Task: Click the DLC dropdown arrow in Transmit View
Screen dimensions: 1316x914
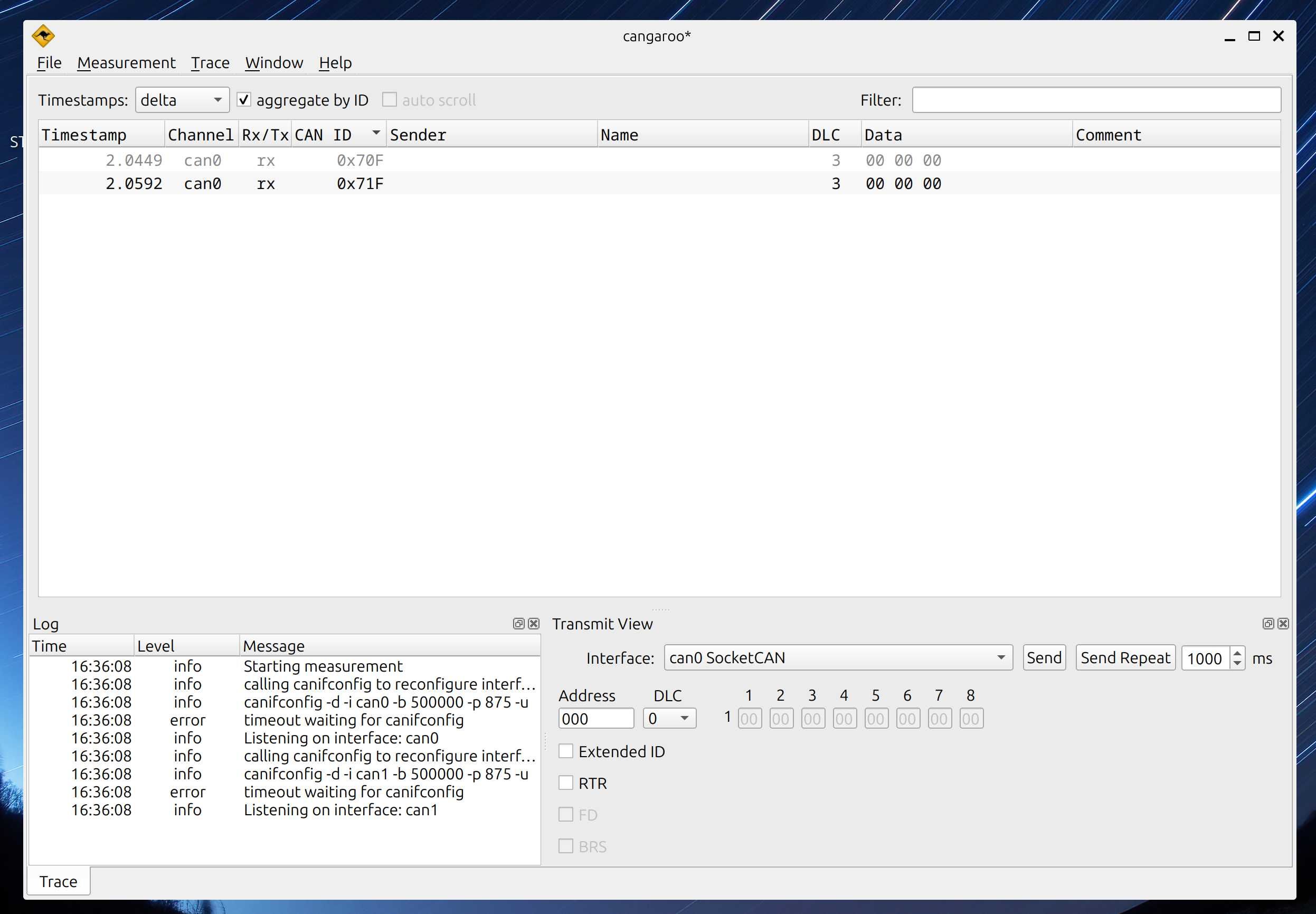Action: tap(683, 718)
